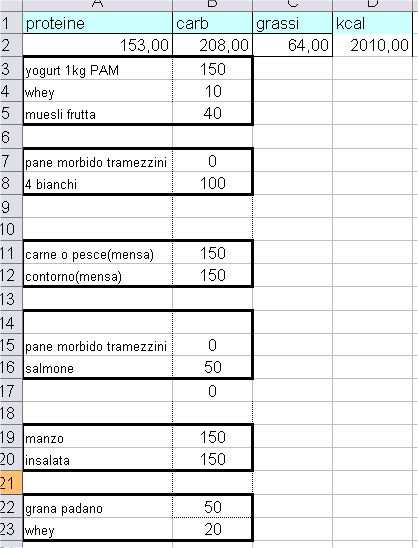418x548 pixels.
Task: Click the salmone cell
Action: [x=98, y=367]
